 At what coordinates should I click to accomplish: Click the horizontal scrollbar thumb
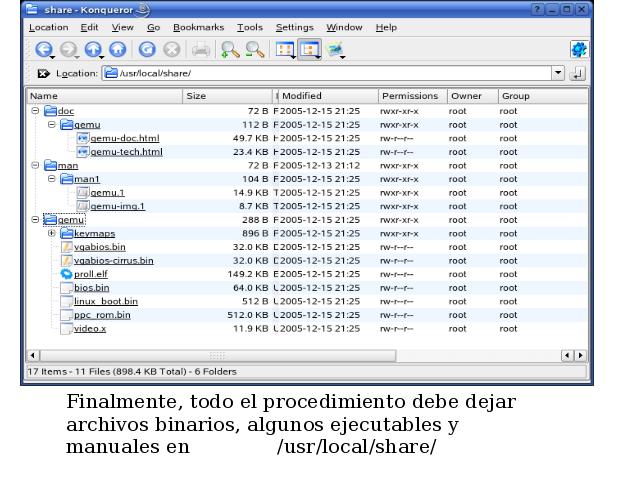[x=218, y=356]
